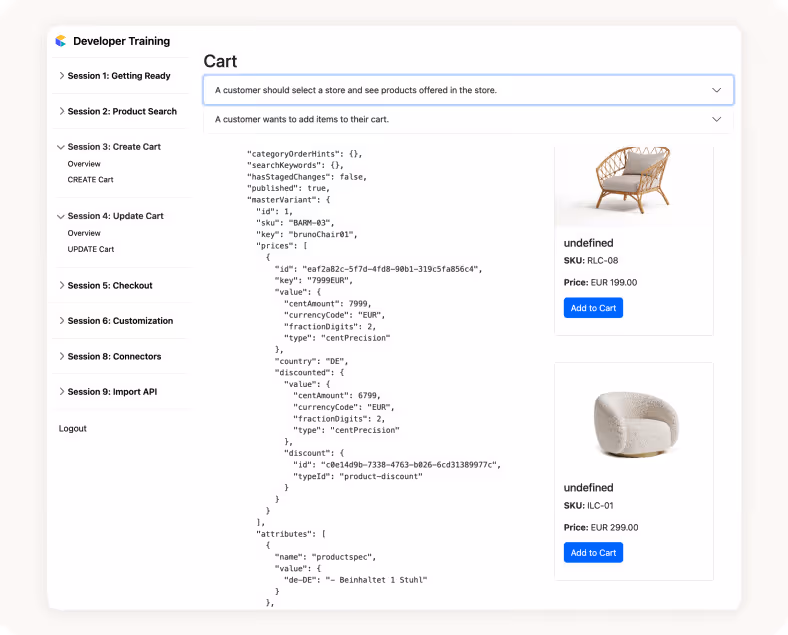Image resolution: width=788 pixels, height=635 pixels.
Task: Open chevron of select a store accordion
Action: [x=717, y=90]
